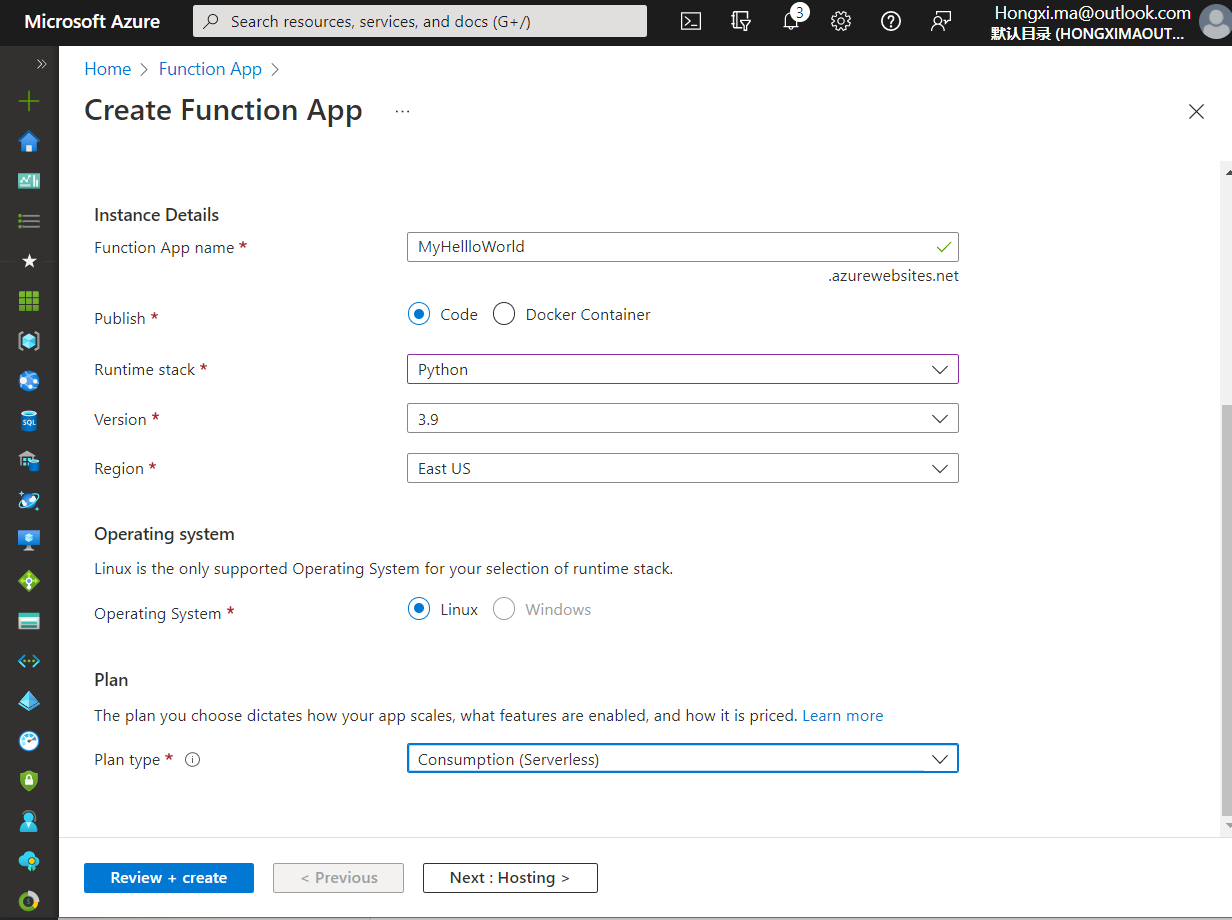1232x920 pixels.
Task: Select Docker Container publish option
Action: coord(504,314)
